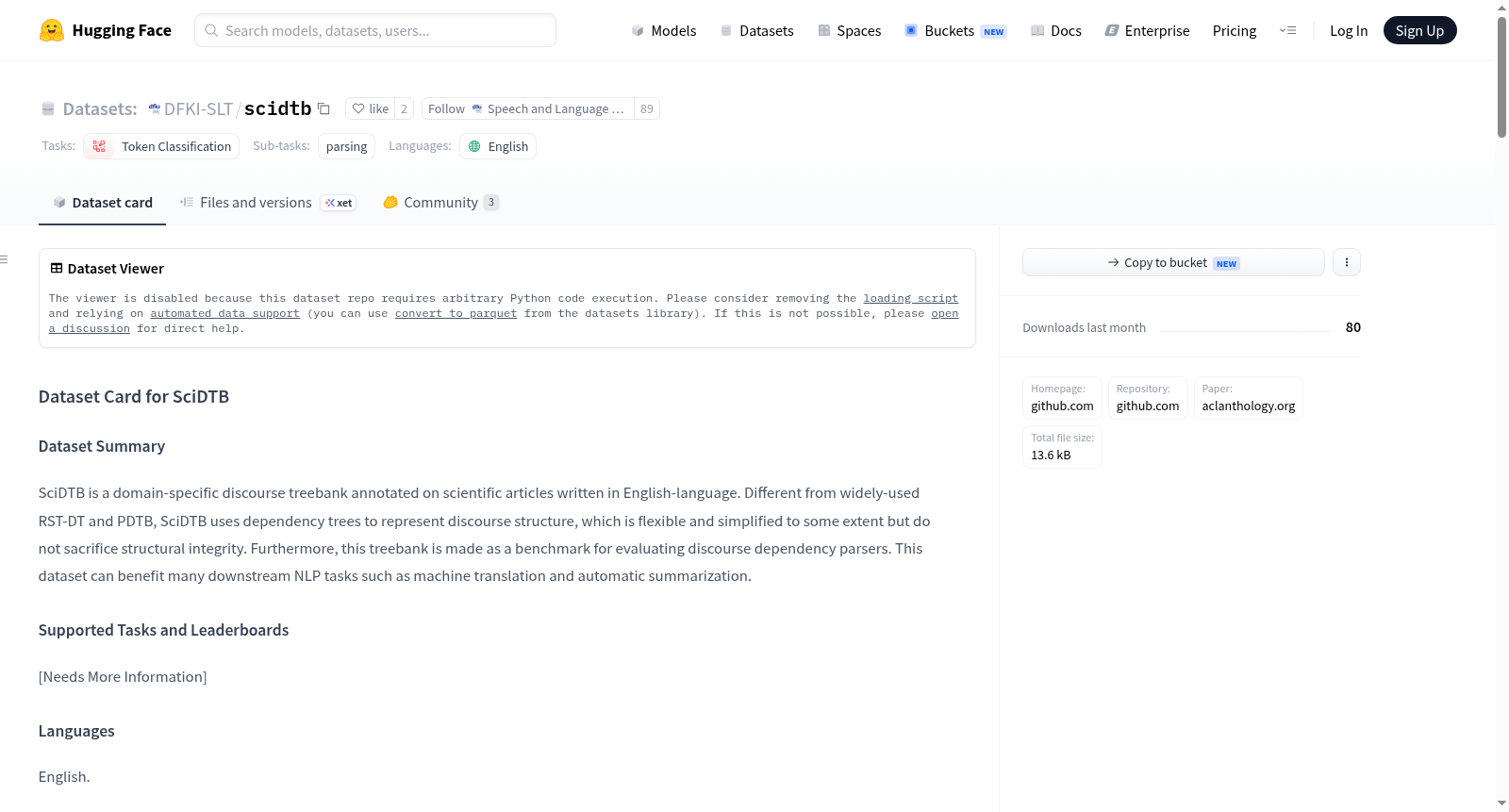Click the Log In link

point(1349,30)
